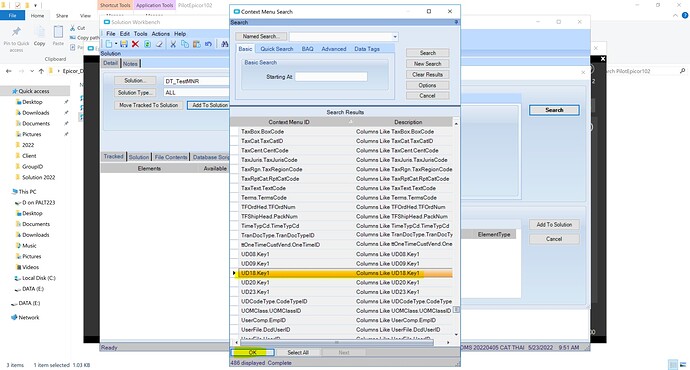This screenshot has height=370, width=690.
Task: Click the Clear Results button
Action: click(428, 74)
